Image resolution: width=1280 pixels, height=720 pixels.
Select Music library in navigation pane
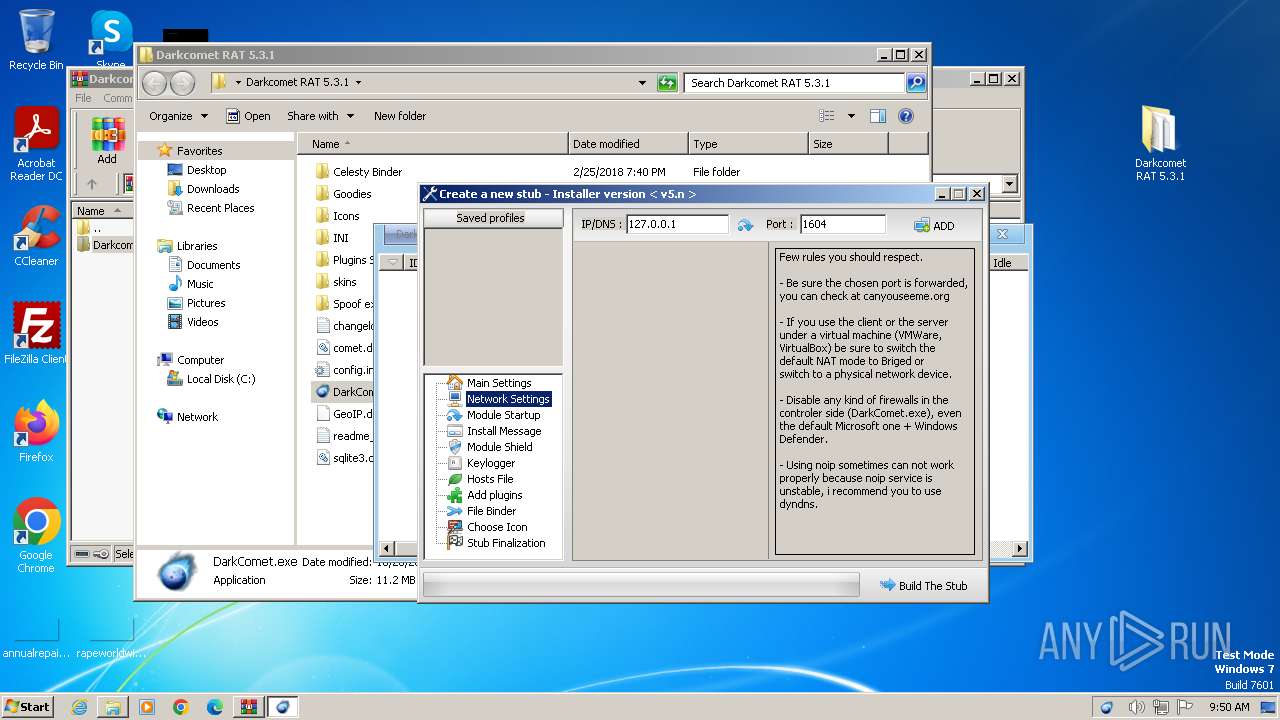click(200, 284)
